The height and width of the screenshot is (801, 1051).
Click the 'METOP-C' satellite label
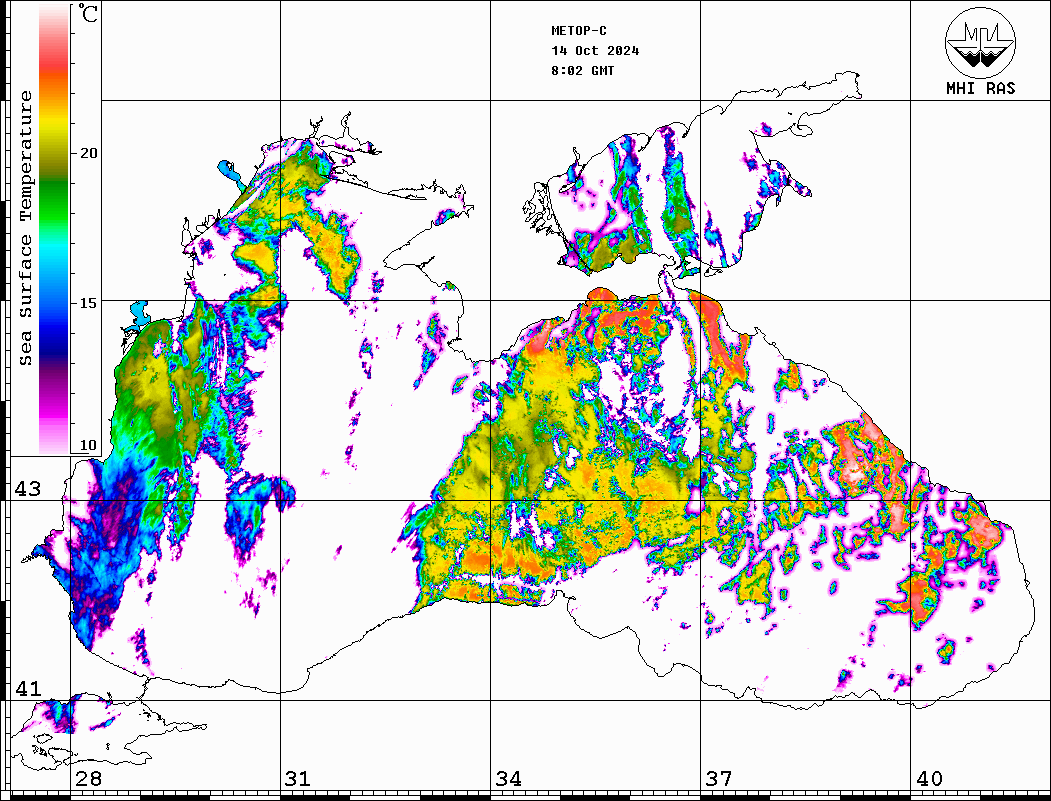[x=579, y=31]
